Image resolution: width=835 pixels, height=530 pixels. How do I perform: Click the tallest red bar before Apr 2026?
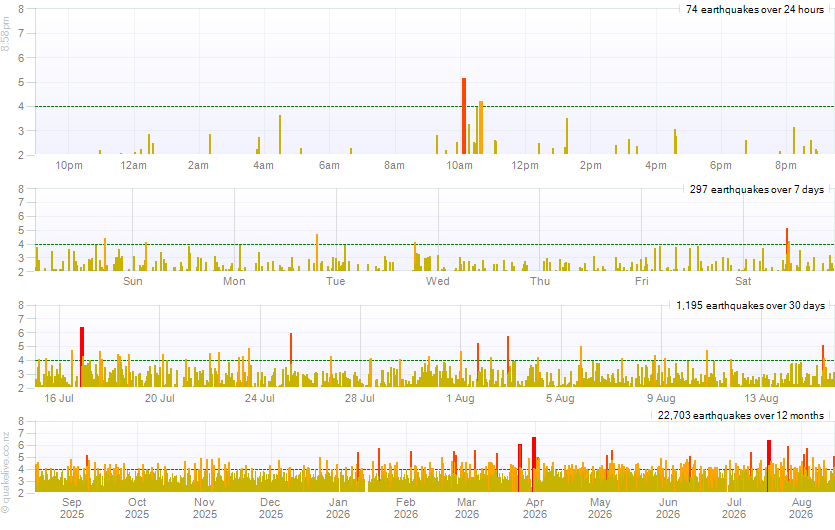point(534,463)
